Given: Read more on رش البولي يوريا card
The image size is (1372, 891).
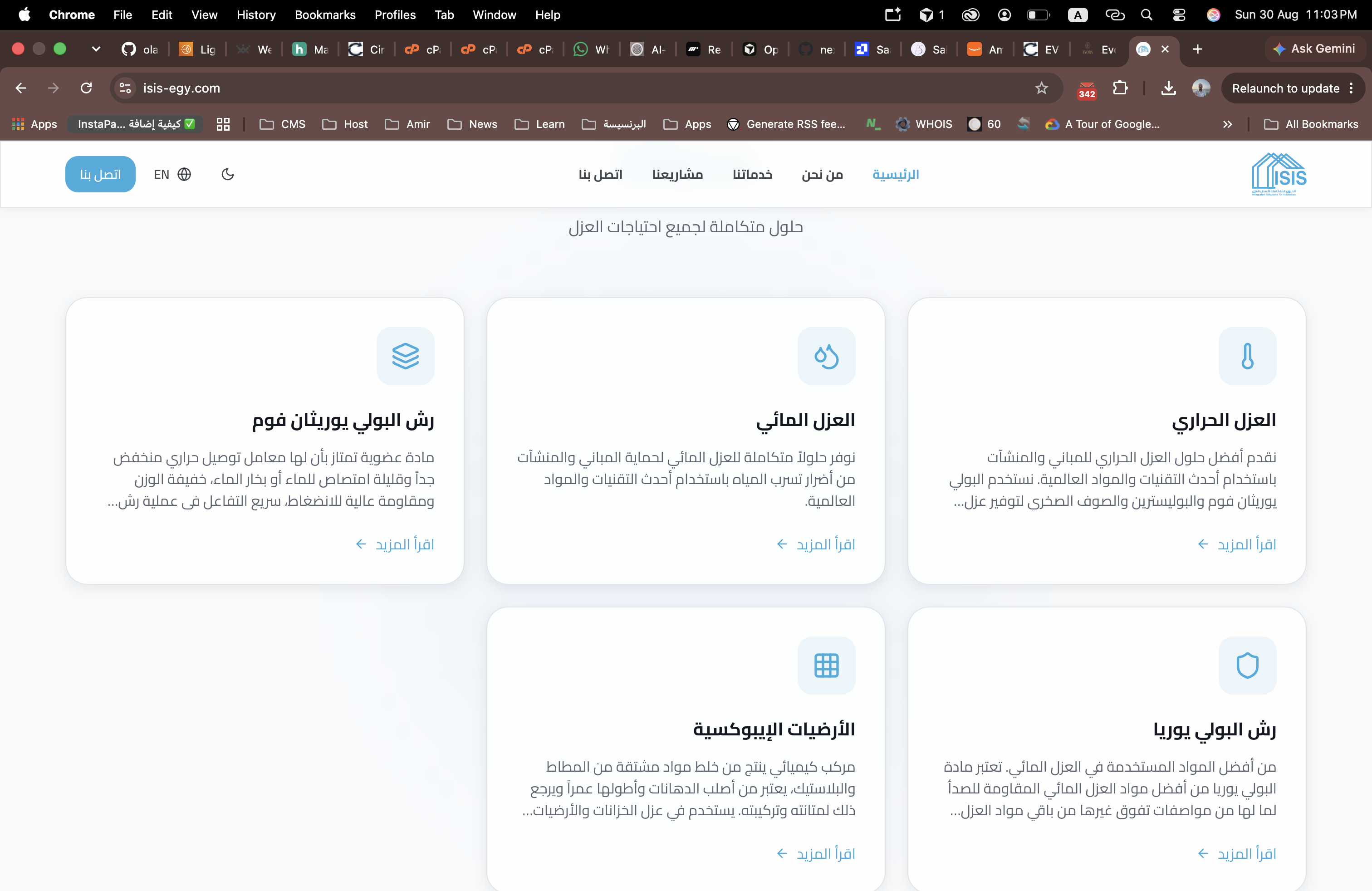Looking at the screenshot, I should coord(1236,853).
